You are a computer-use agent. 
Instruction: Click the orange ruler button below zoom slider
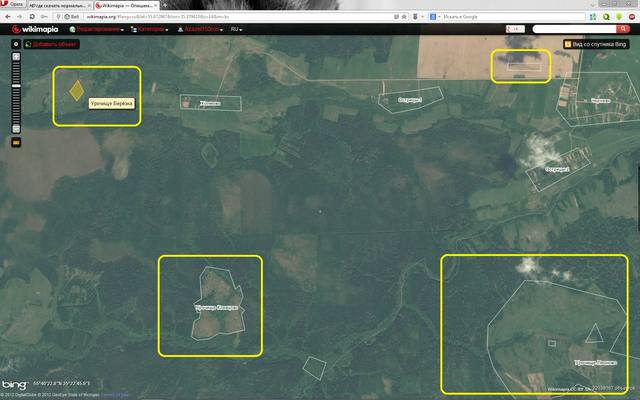click(x=16, y=143)
